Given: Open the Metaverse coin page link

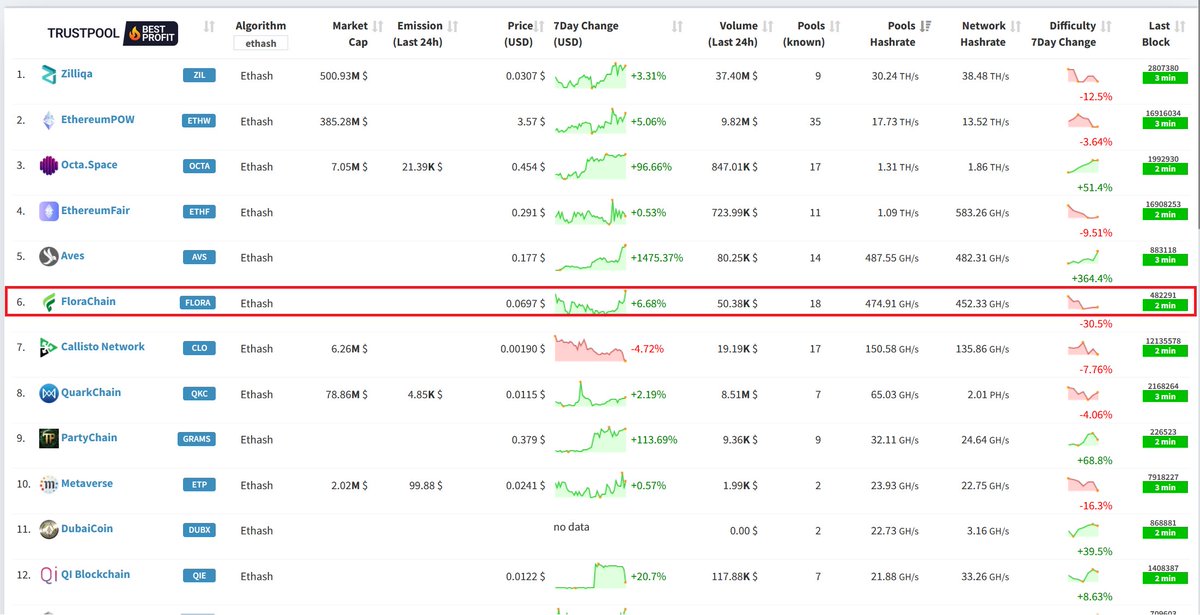Looking at the screenshot, I should tap(87, 483).
